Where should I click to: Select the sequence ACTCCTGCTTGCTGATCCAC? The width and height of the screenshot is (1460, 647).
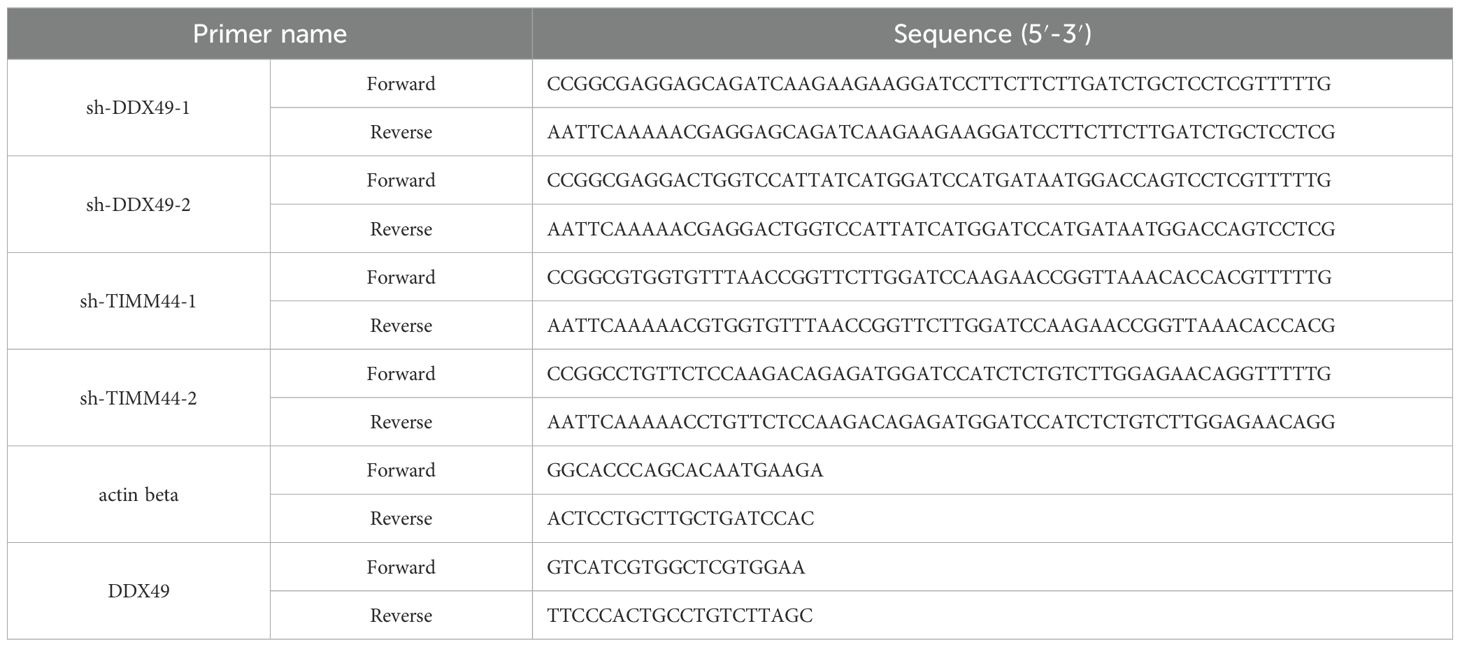coord(683,518)
